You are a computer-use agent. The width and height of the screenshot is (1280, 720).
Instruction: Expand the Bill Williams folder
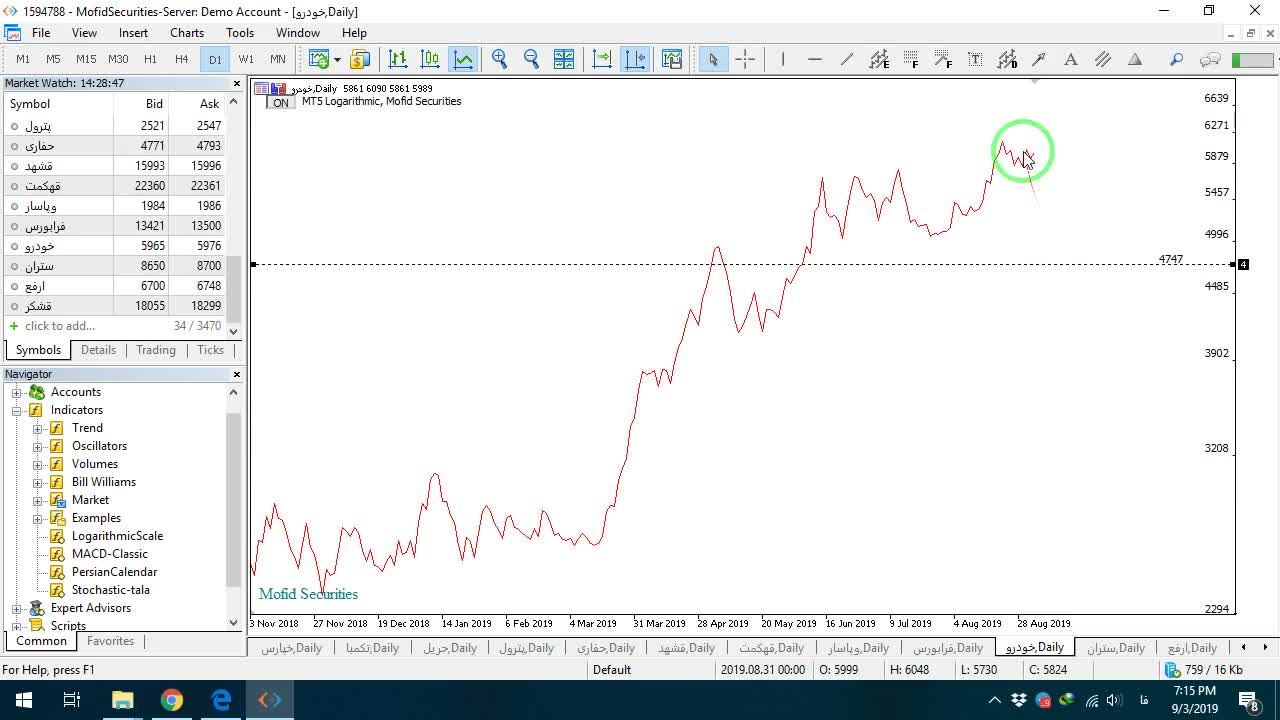(x=38, y=482)
